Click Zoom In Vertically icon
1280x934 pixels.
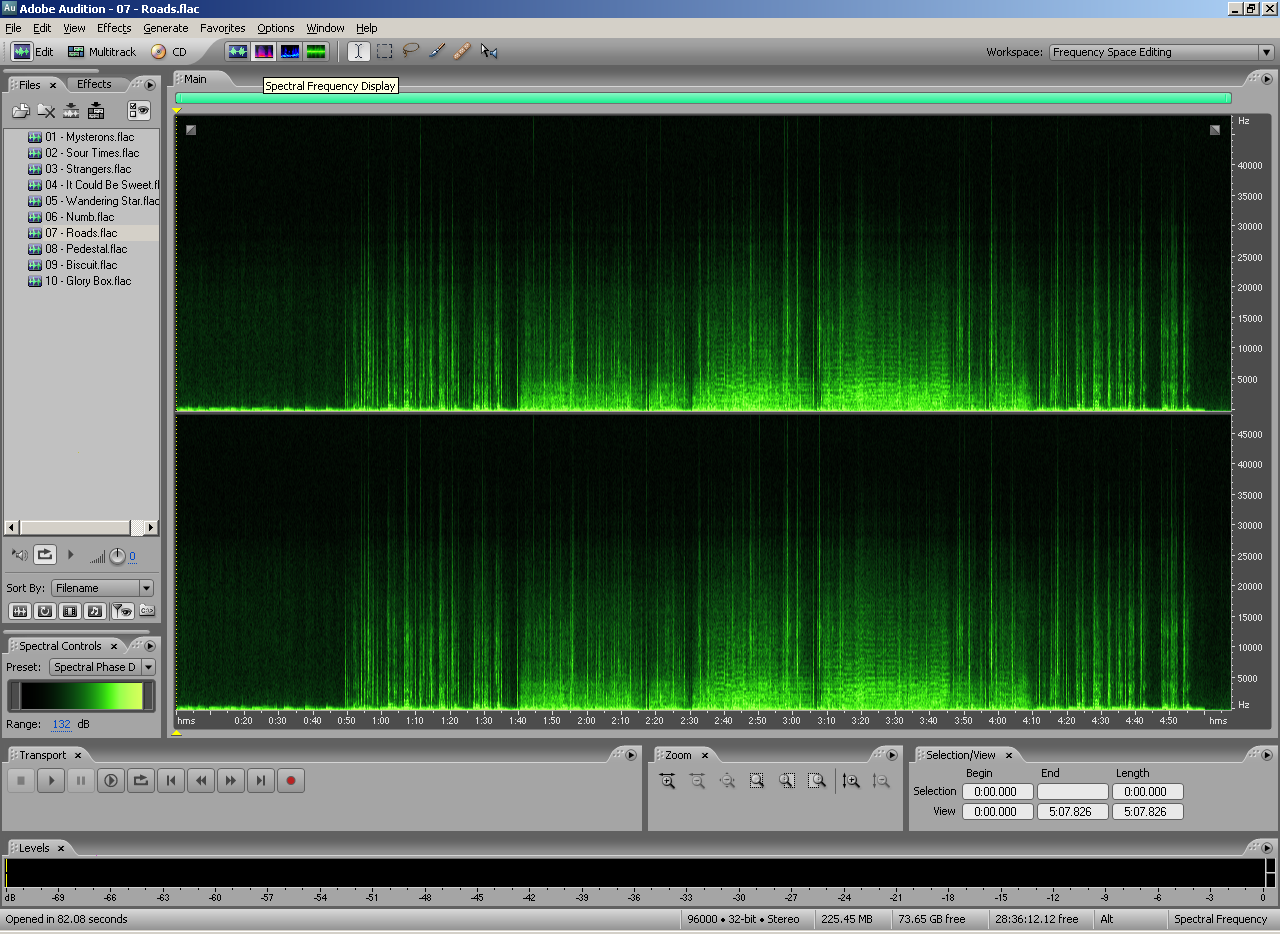pyautogui.click(x=851, y=781)
